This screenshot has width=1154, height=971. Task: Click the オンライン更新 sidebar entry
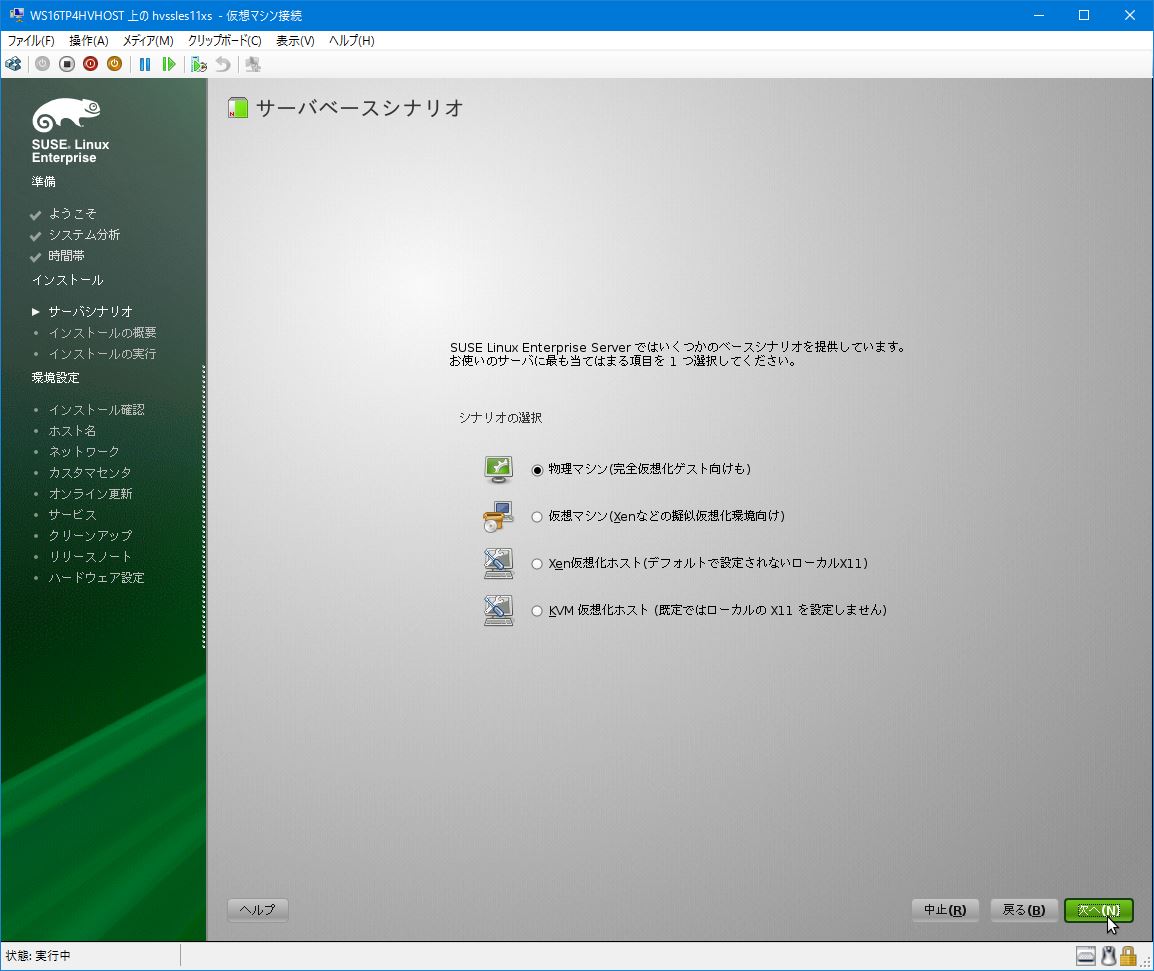click(x=91, y=494)
